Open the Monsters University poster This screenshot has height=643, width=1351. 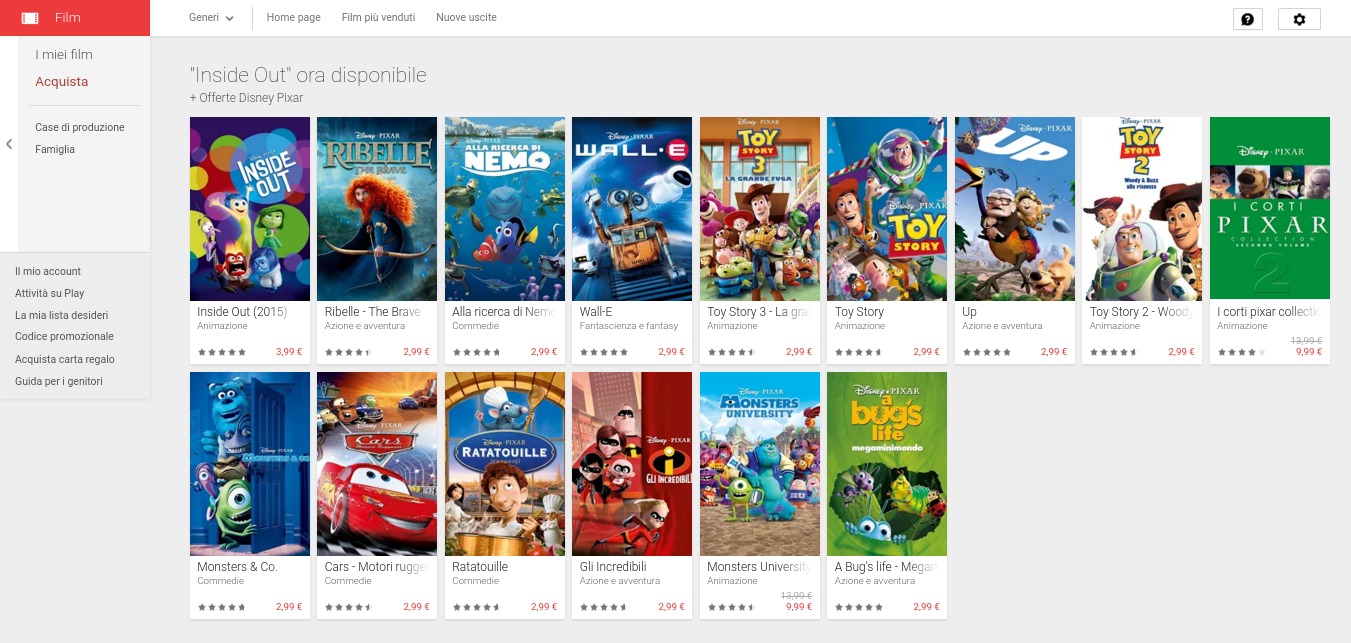760,464
